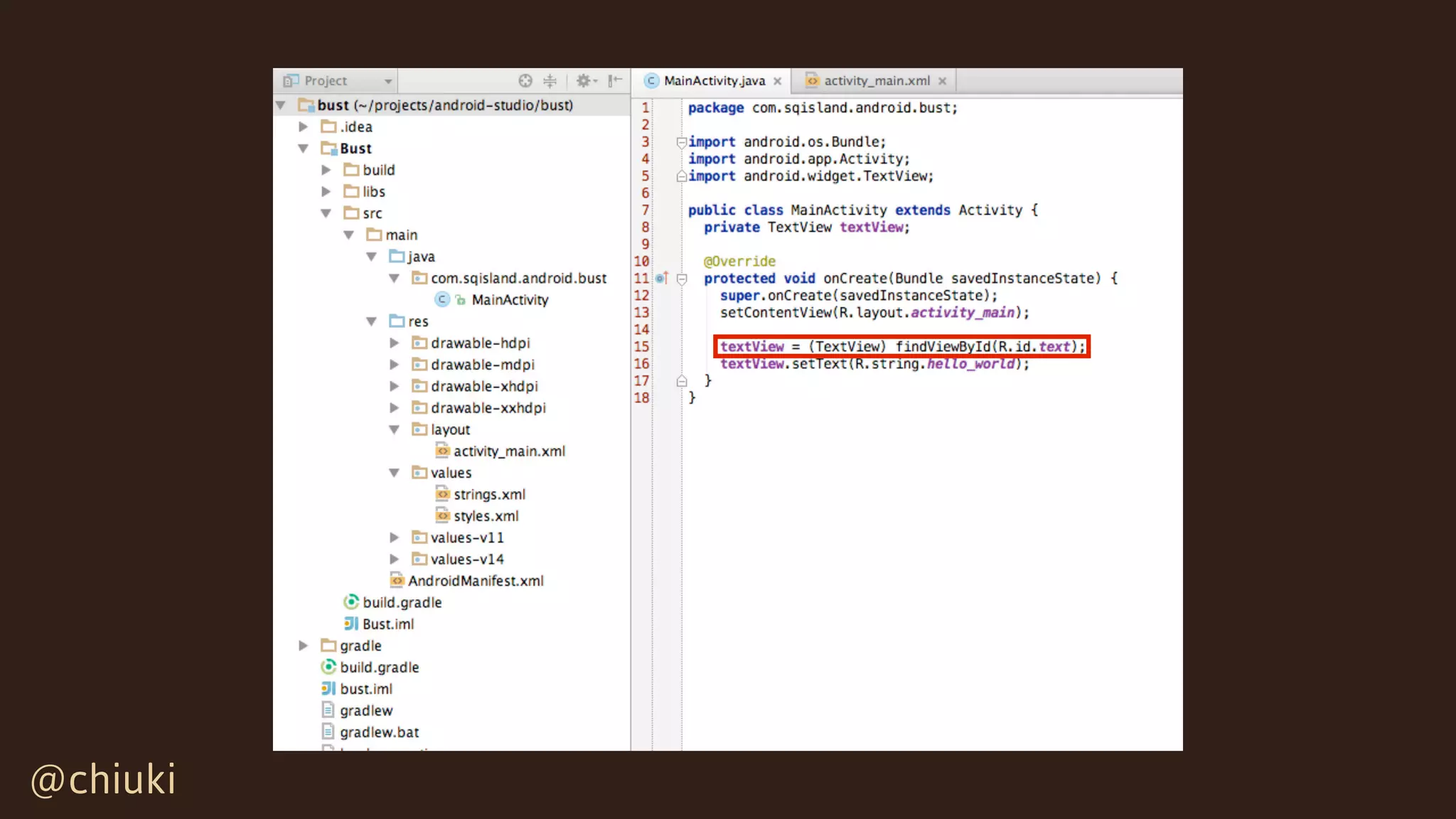
Task: Expand the drawable-hdpi folder
Action: click(395, 343)
